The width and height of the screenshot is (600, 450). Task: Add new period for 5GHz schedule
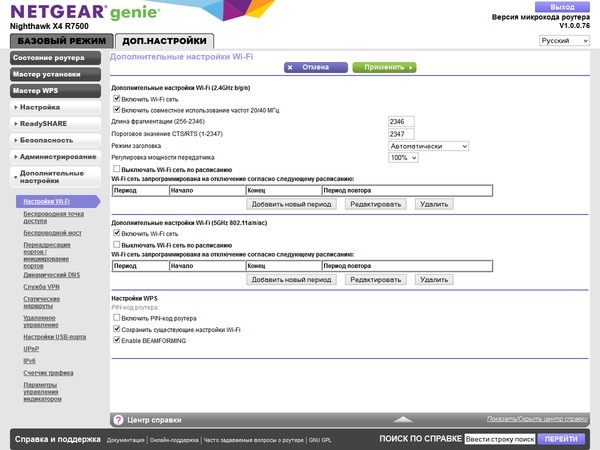(291, 280)
